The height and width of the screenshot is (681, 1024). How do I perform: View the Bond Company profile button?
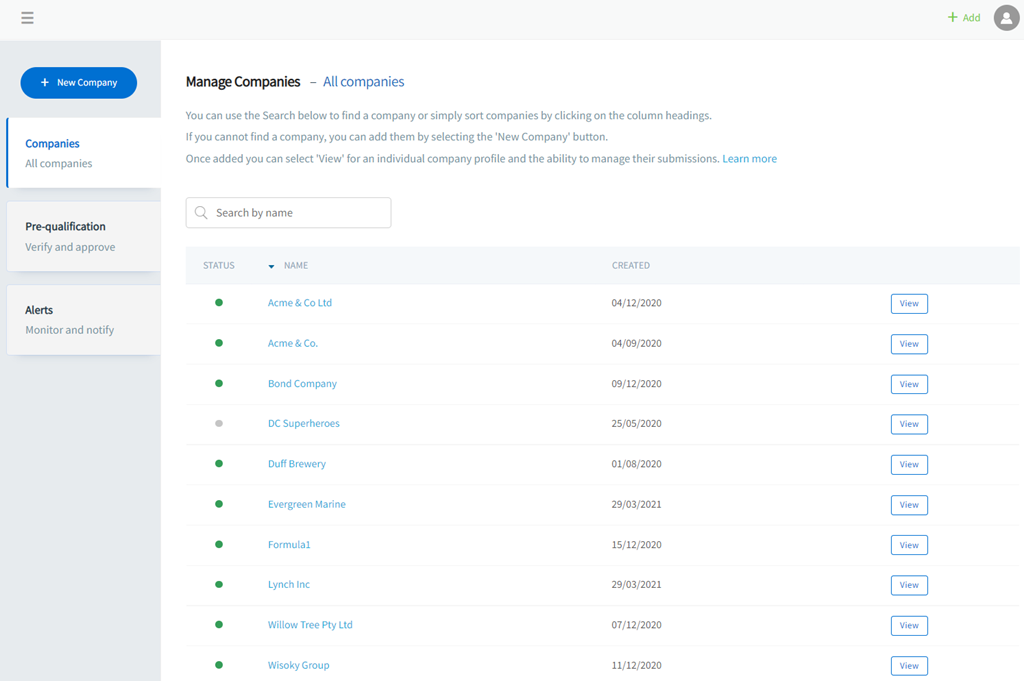pos(908,384)
